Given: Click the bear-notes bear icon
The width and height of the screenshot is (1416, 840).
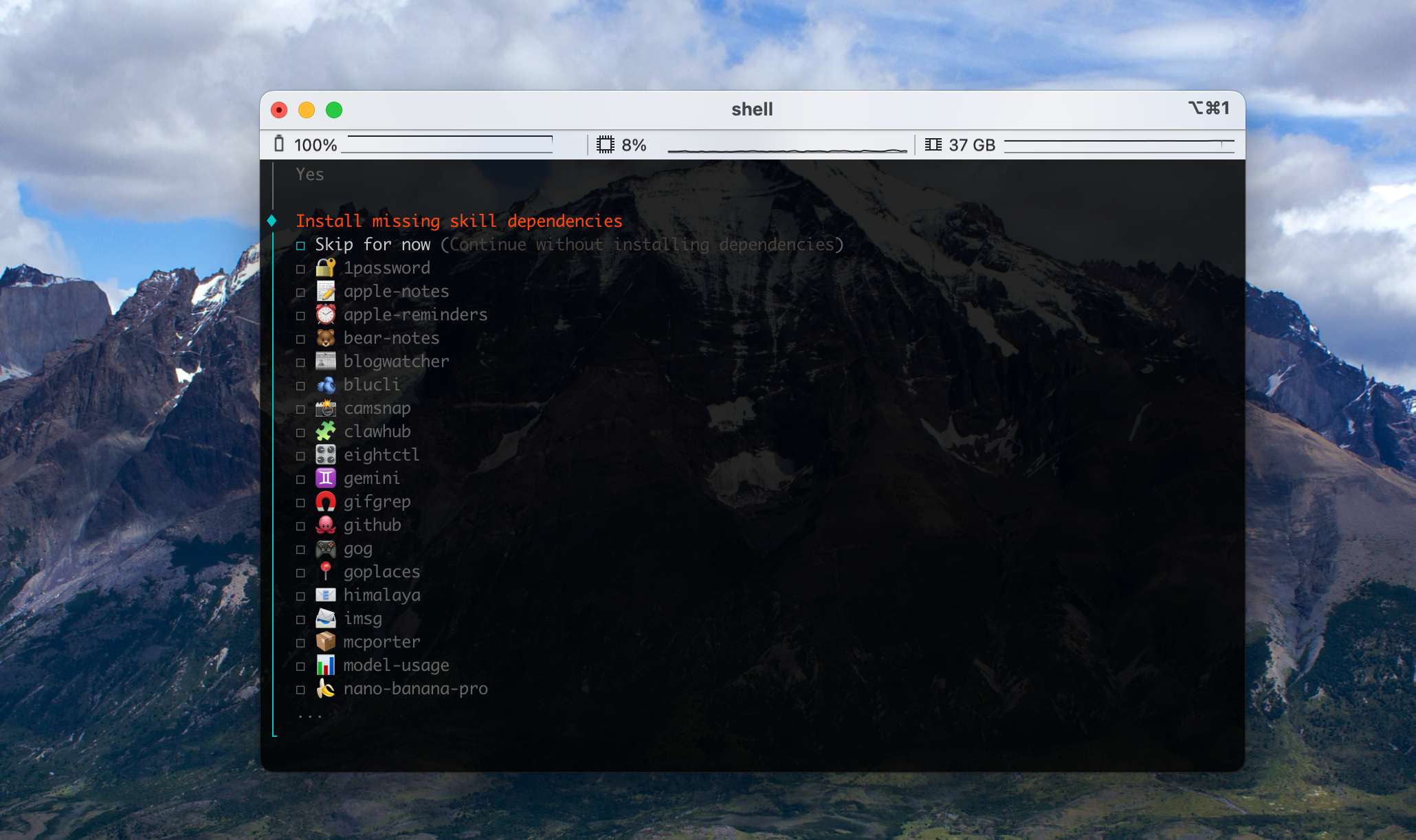Looking at the screenshot, I should [326, 338].
